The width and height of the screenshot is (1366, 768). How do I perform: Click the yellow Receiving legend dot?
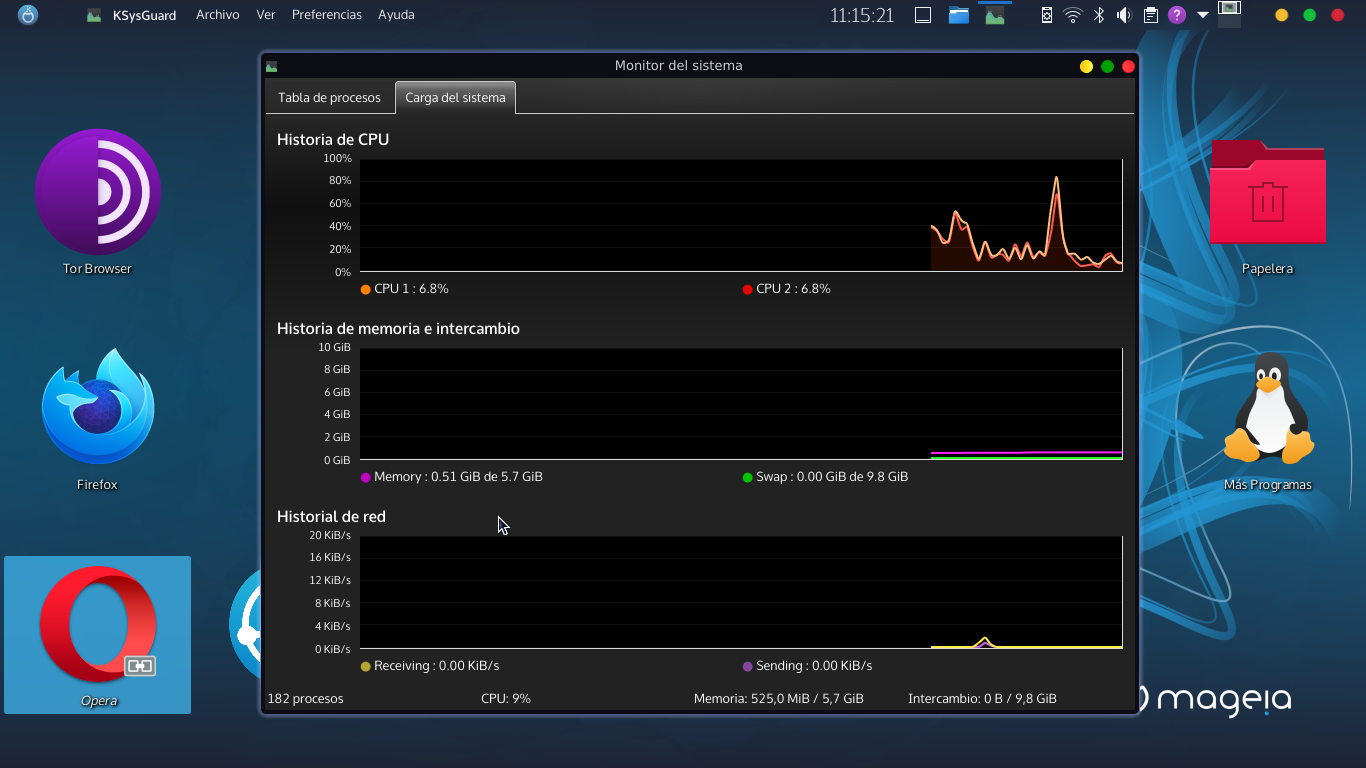point(366,667)
